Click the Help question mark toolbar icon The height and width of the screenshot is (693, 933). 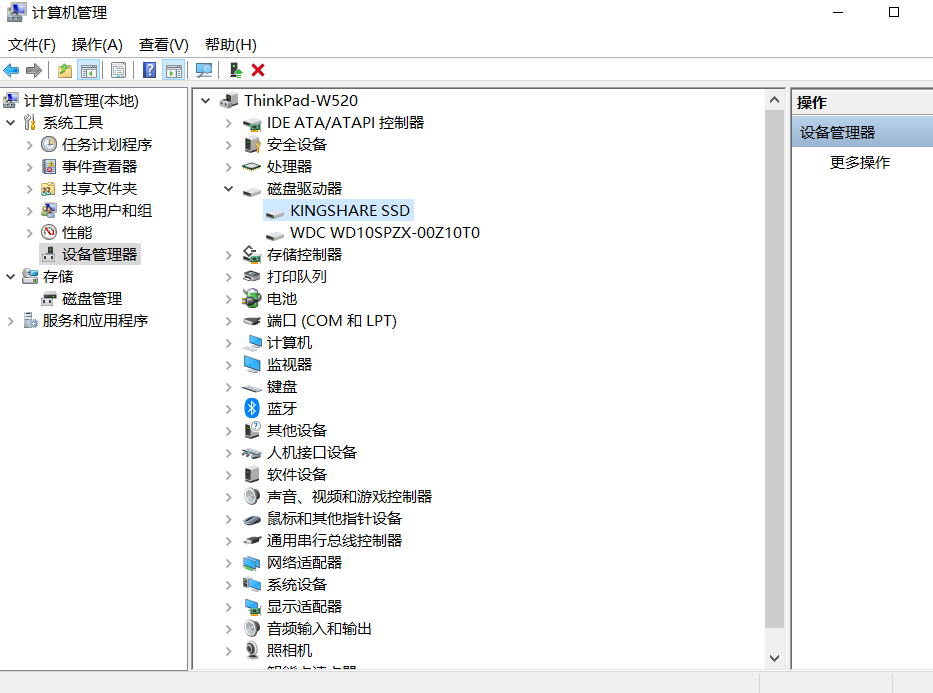[149, 70]
